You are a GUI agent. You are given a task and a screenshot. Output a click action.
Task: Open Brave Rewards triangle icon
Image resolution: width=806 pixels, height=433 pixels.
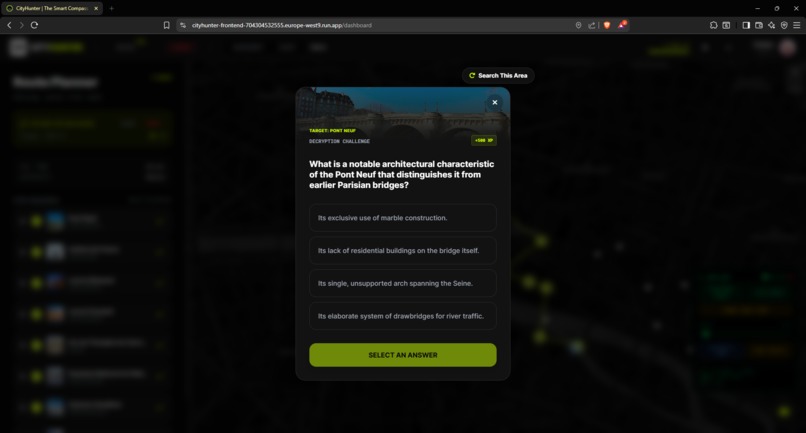pos(621,25)
